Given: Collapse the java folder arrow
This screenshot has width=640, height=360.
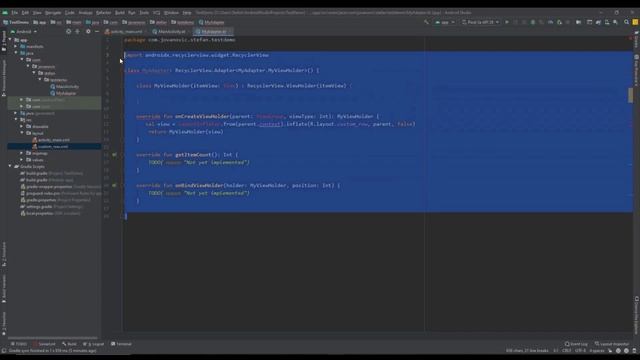Looking at the screenshot, I should [16, 53].
